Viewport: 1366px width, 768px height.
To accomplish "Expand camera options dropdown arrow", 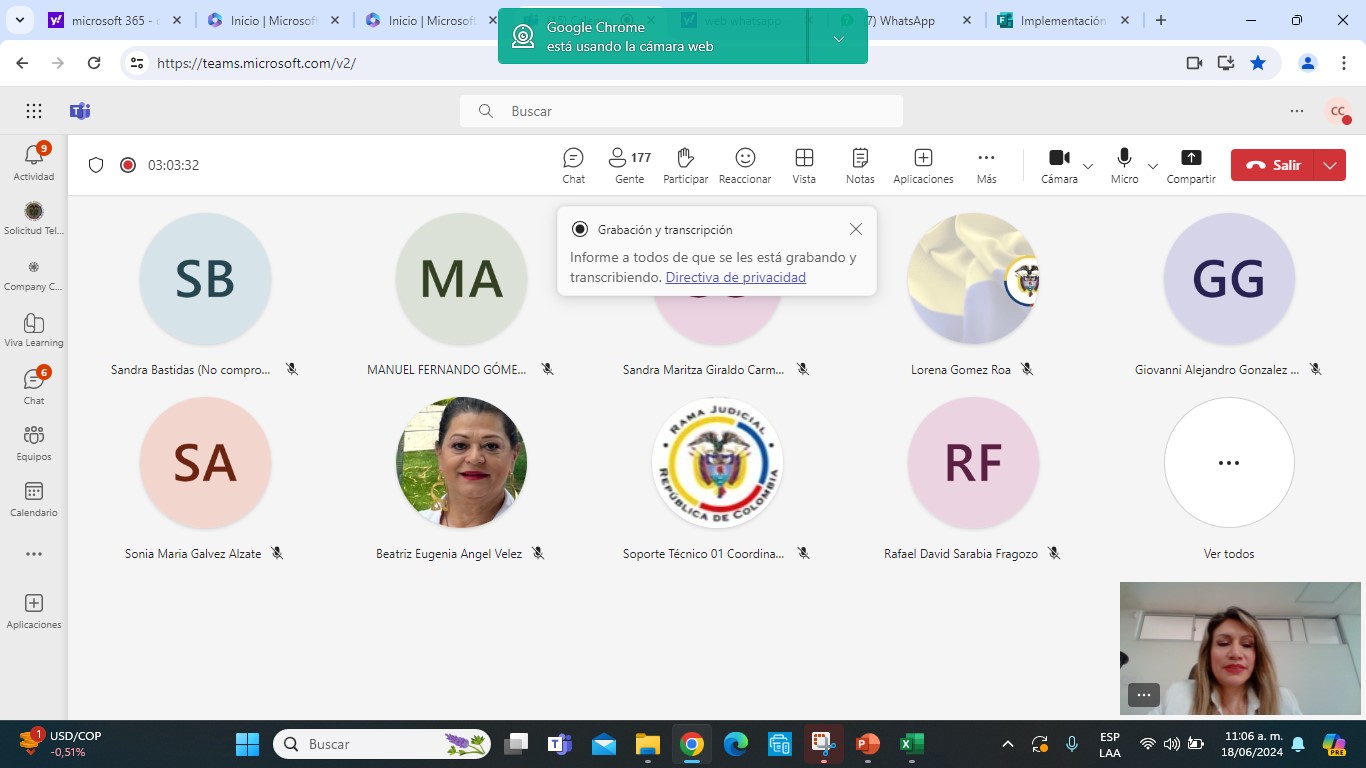I will tap(1088, 166).
